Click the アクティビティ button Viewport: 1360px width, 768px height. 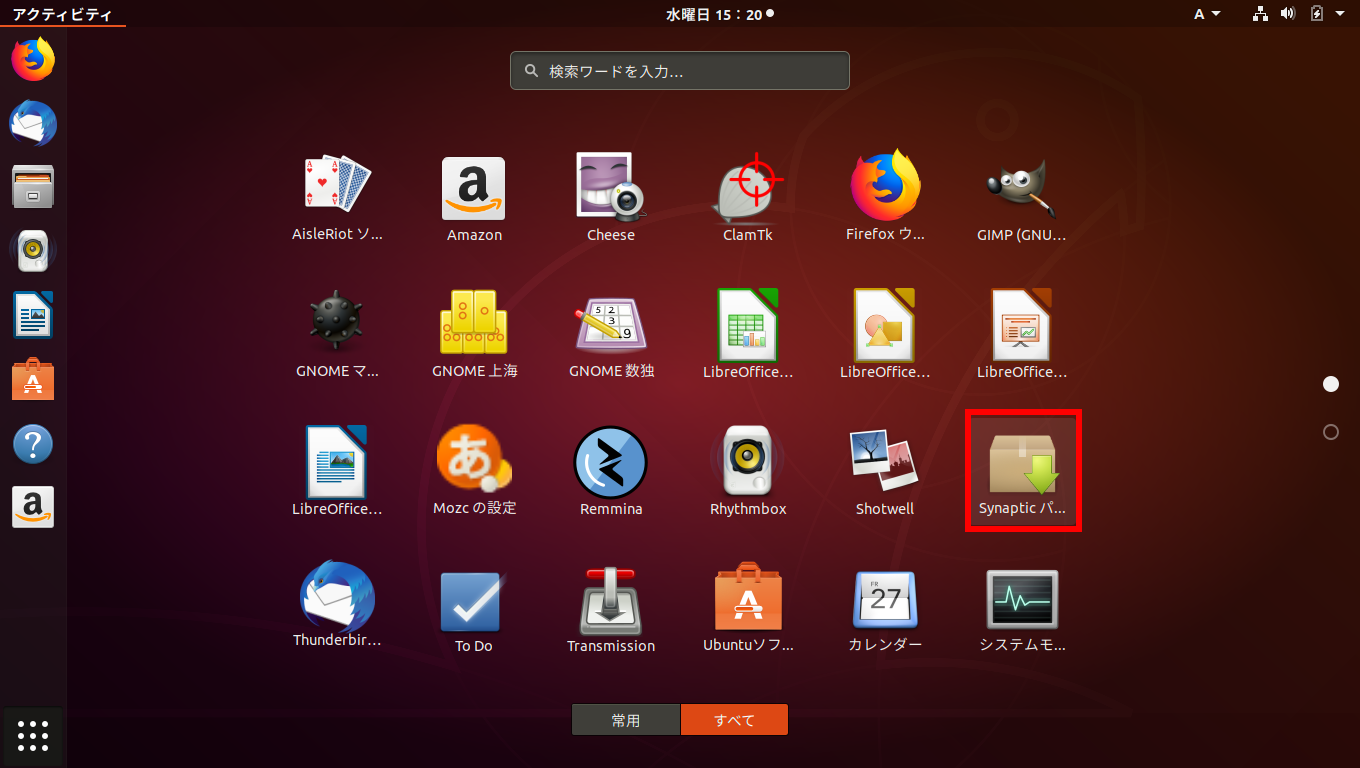click(62, 14)
